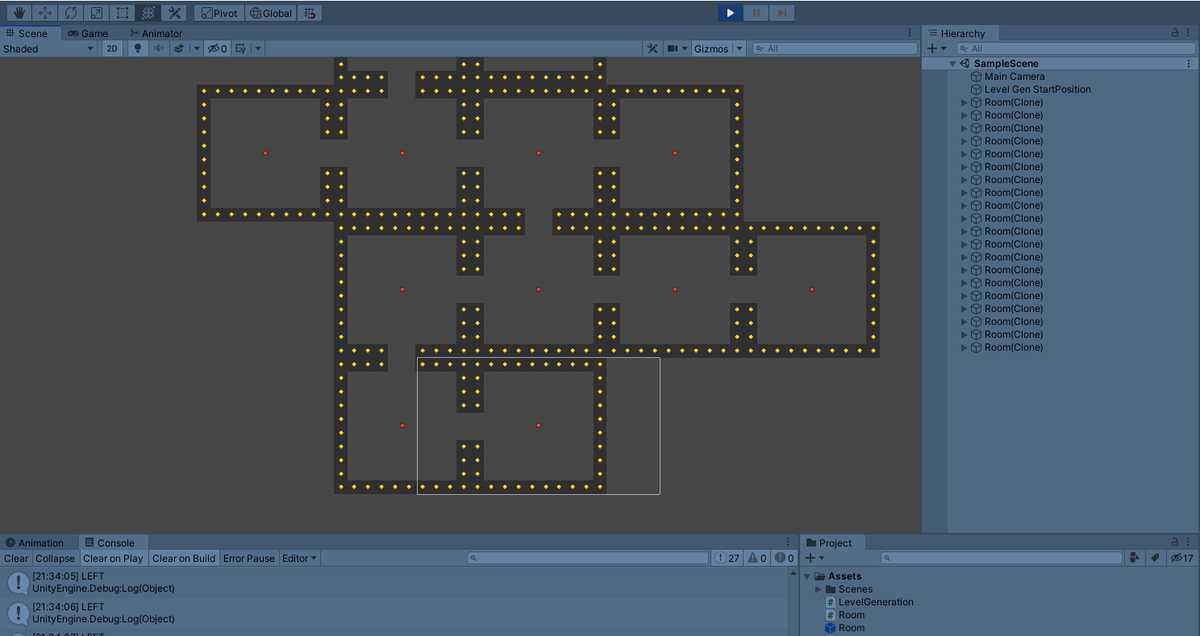
Task: Open scene effects dropdown arrow
Action: (x=196, y=48)
